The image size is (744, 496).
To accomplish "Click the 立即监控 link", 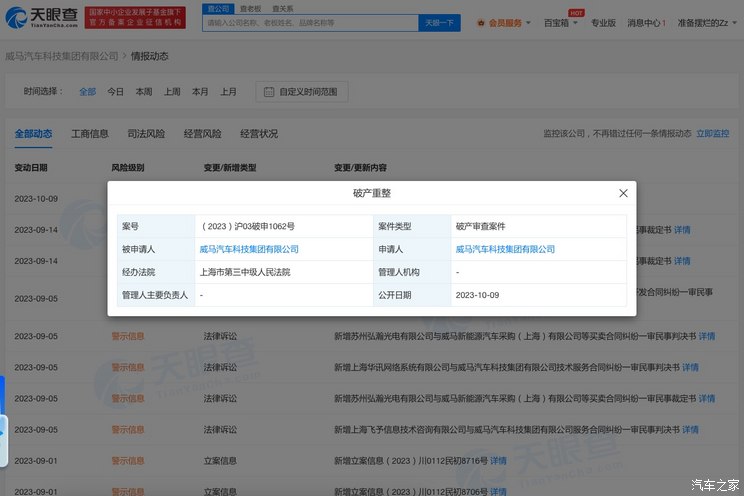I will click(x=712, y=134).
